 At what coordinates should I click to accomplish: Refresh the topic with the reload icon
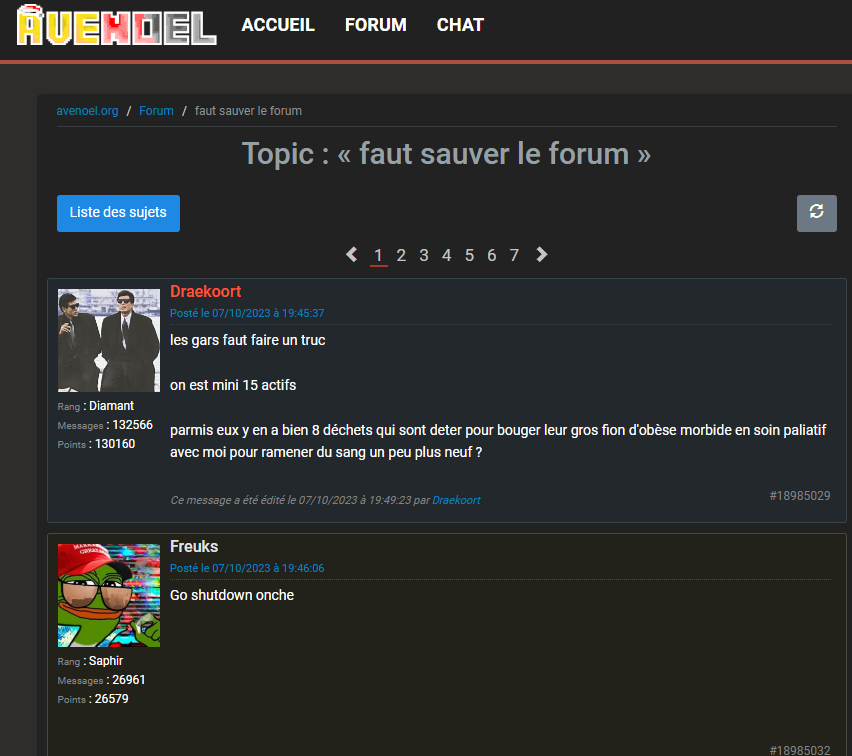816,213
